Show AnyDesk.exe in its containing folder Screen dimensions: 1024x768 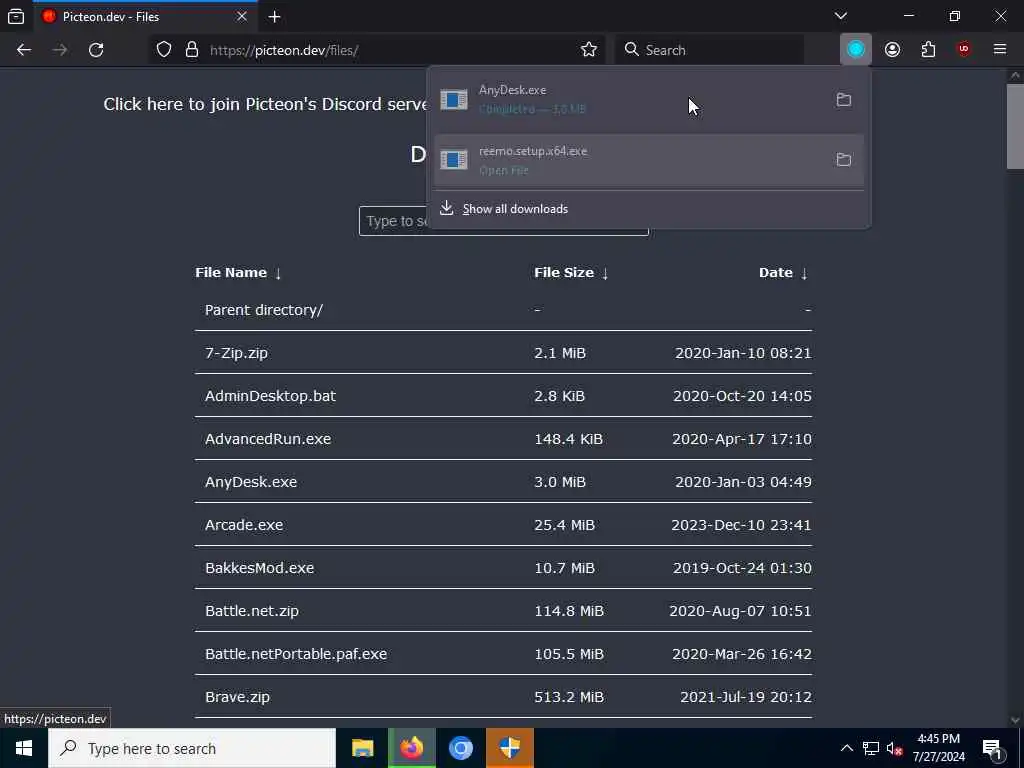pyautogui.click(x=844, y=100)
